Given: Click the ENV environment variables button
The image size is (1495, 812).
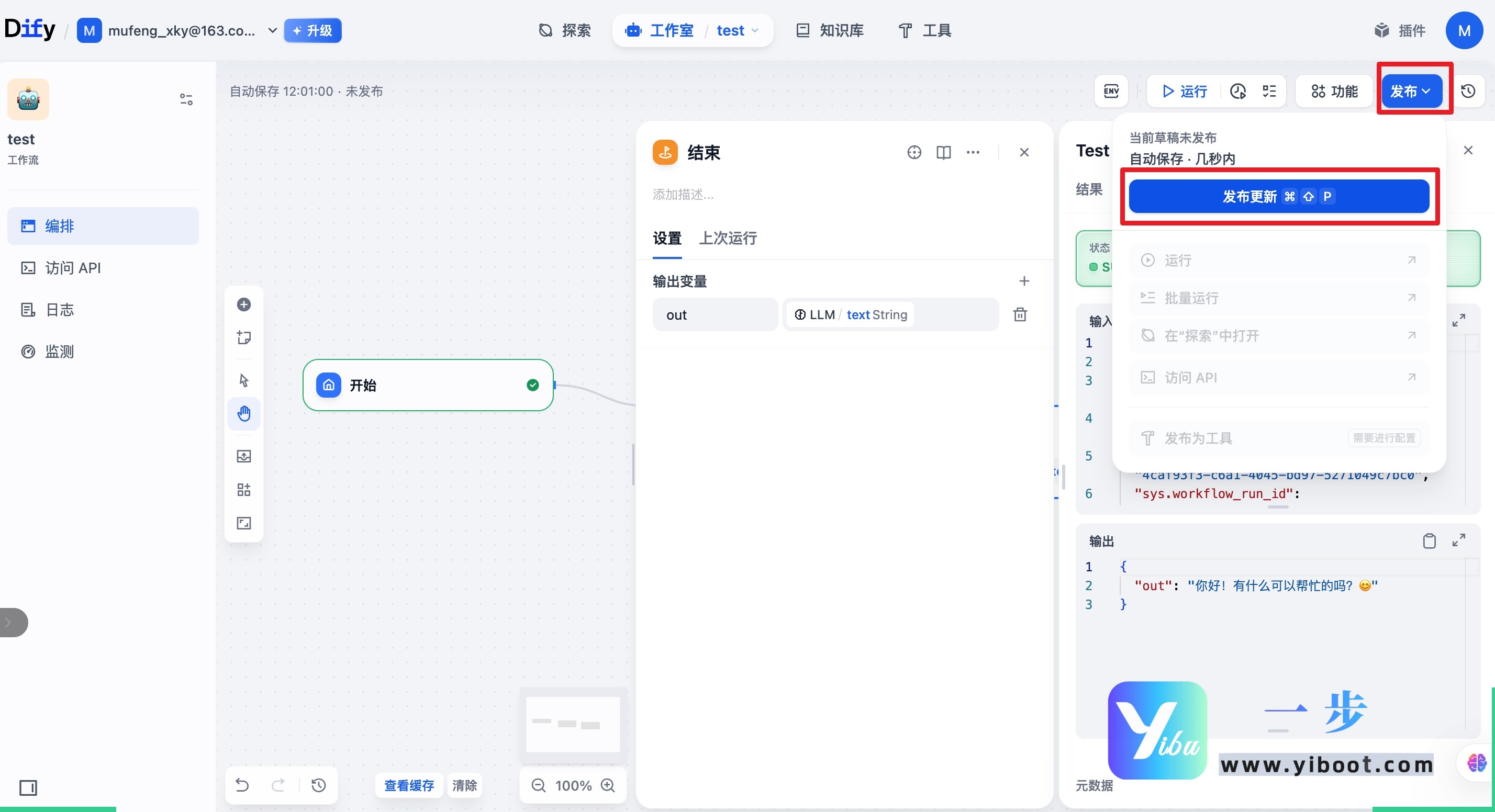Looking at the screenshot, I should point(1110,91).
